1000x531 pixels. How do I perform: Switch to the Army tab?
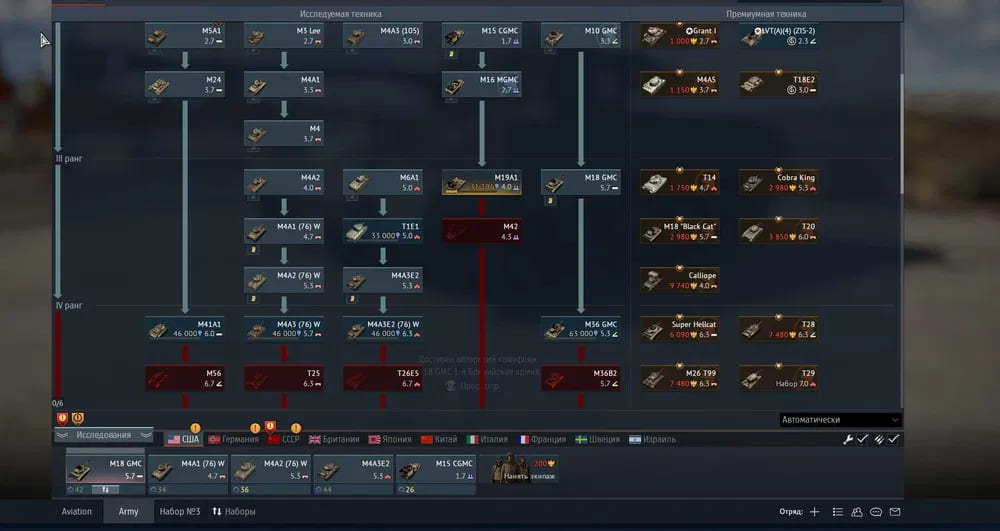coord(128,512)
